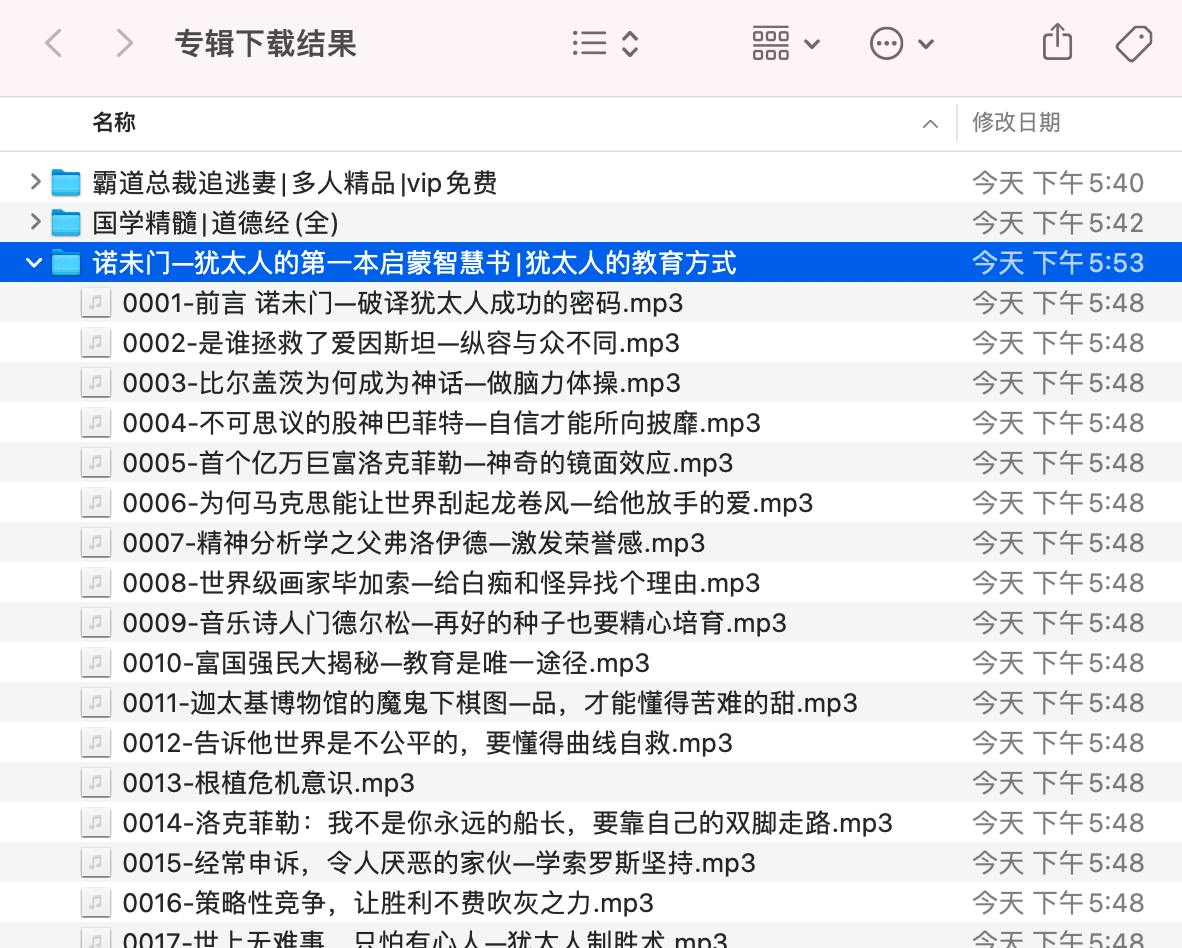
Task: Click audio icon of 0009 file
Action: [96, 622]
